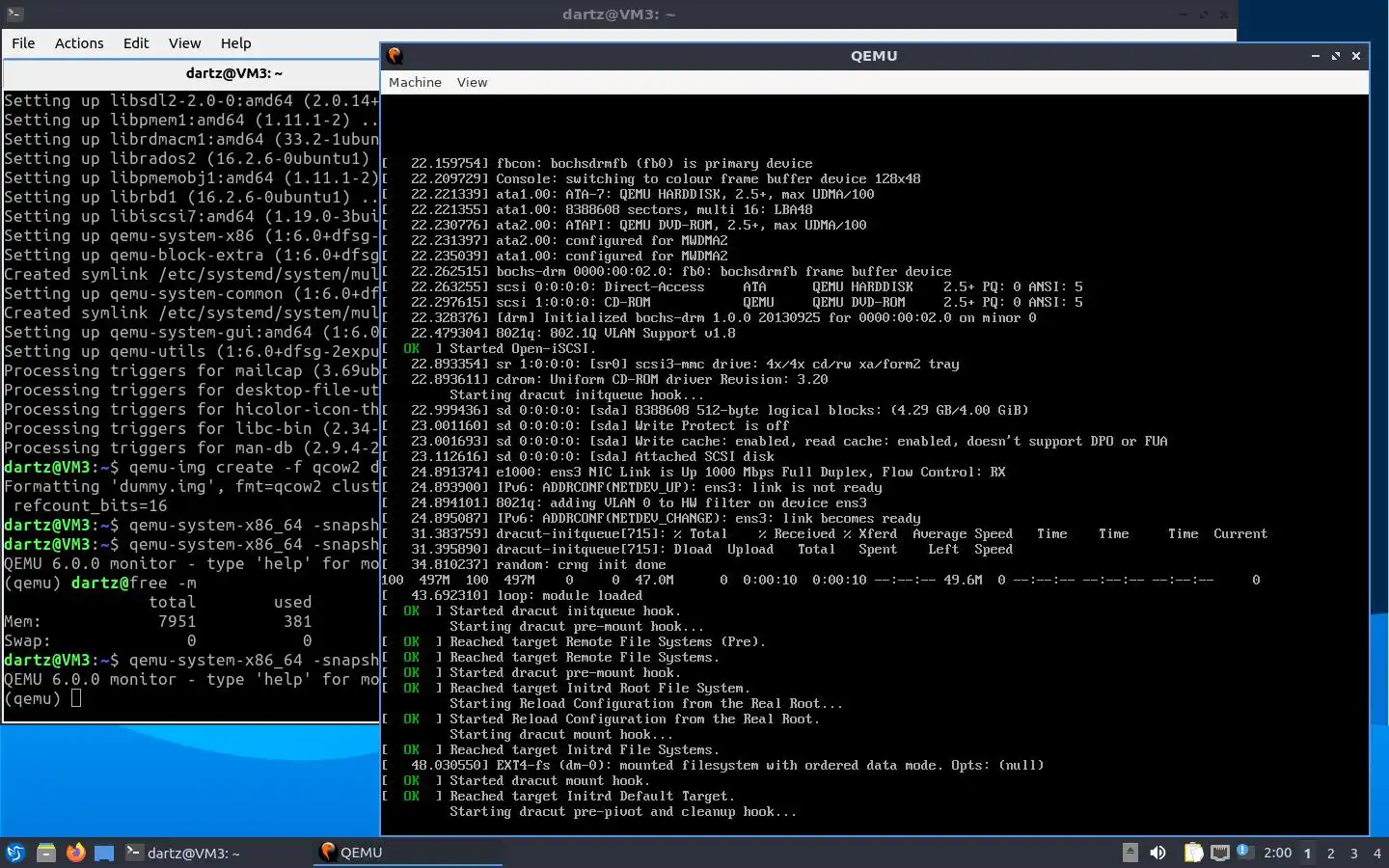
Task: Click the 'fbcon: bochsdrmfb (fb0) is primary device' line
Action: pyautogui.click(x=597, y=163)
